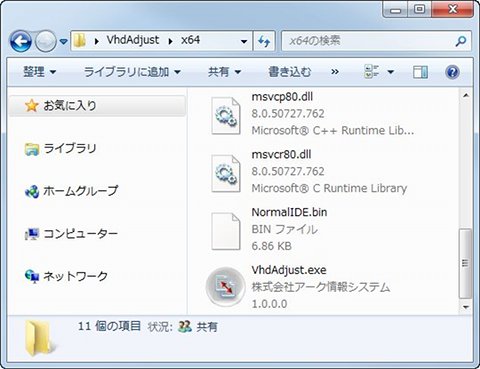This screenshot has height=369, width=480.
Task: Click the greyed Forward navigation button
Action: (46, 41)
